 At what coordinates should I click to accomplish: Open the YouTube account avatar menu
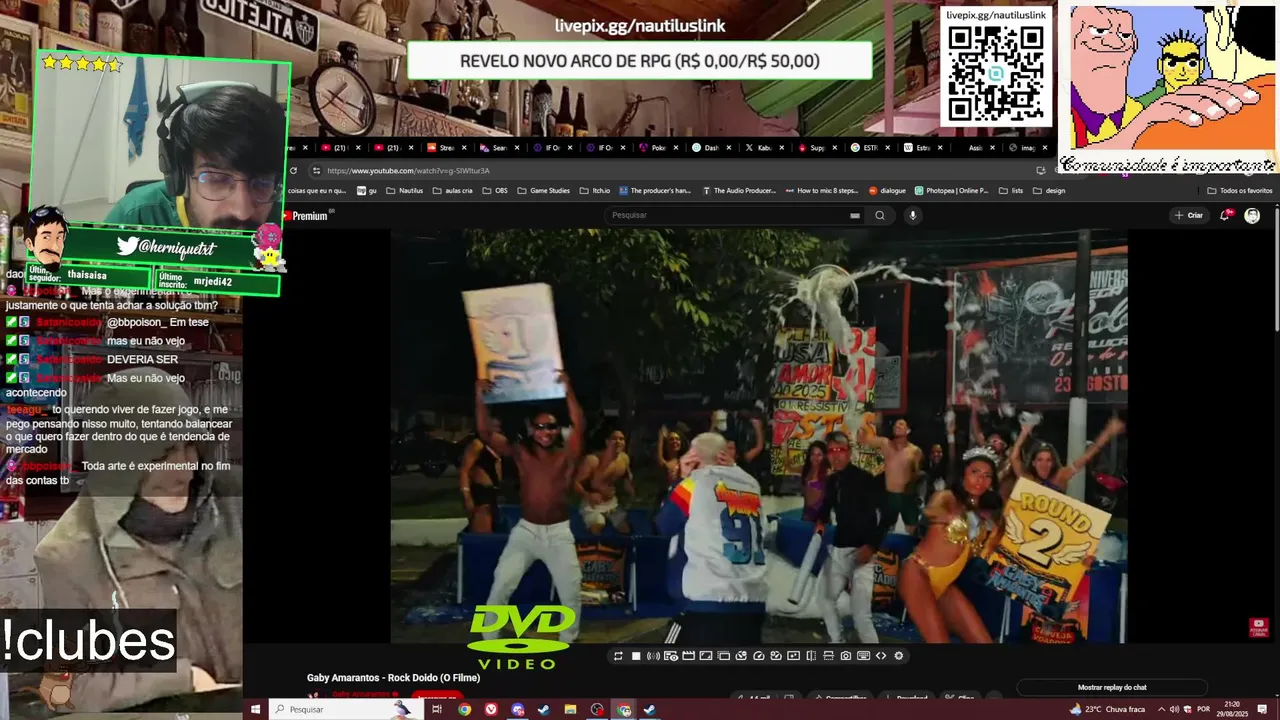pos(1252,215)
